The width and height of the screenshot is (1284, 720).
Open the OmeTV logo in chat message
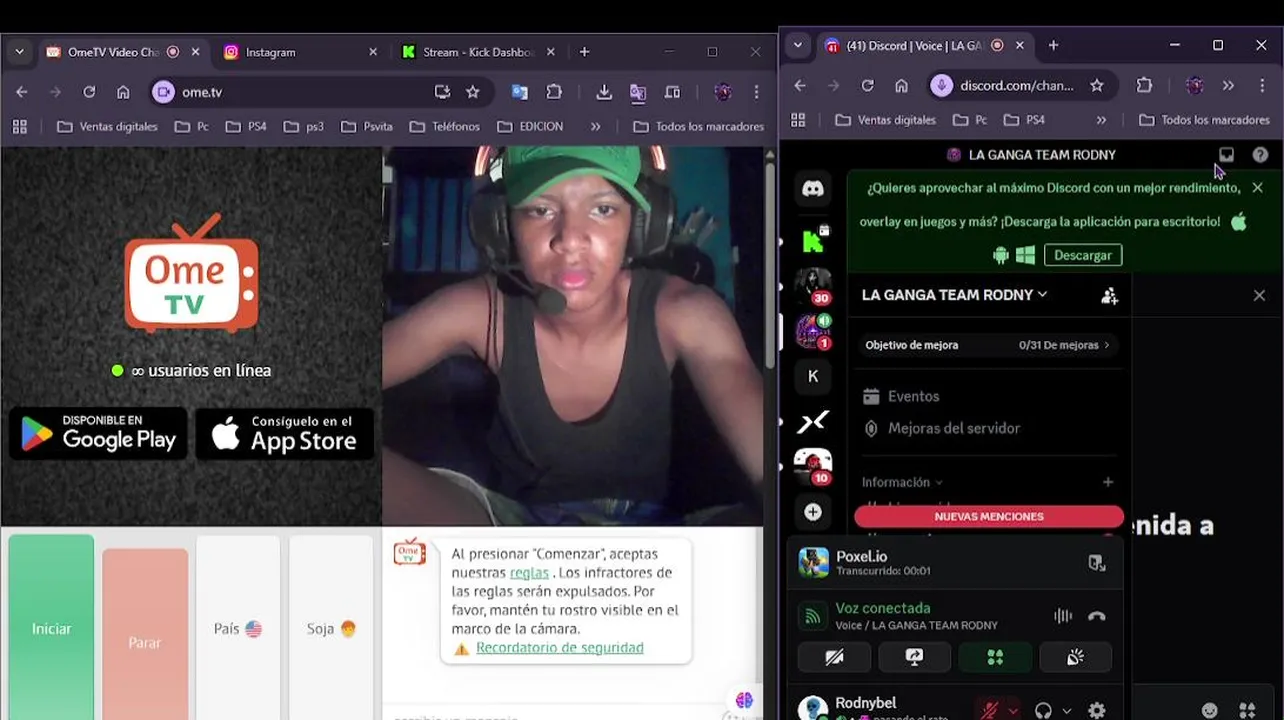pyautogui.click(x=409, y=552)
